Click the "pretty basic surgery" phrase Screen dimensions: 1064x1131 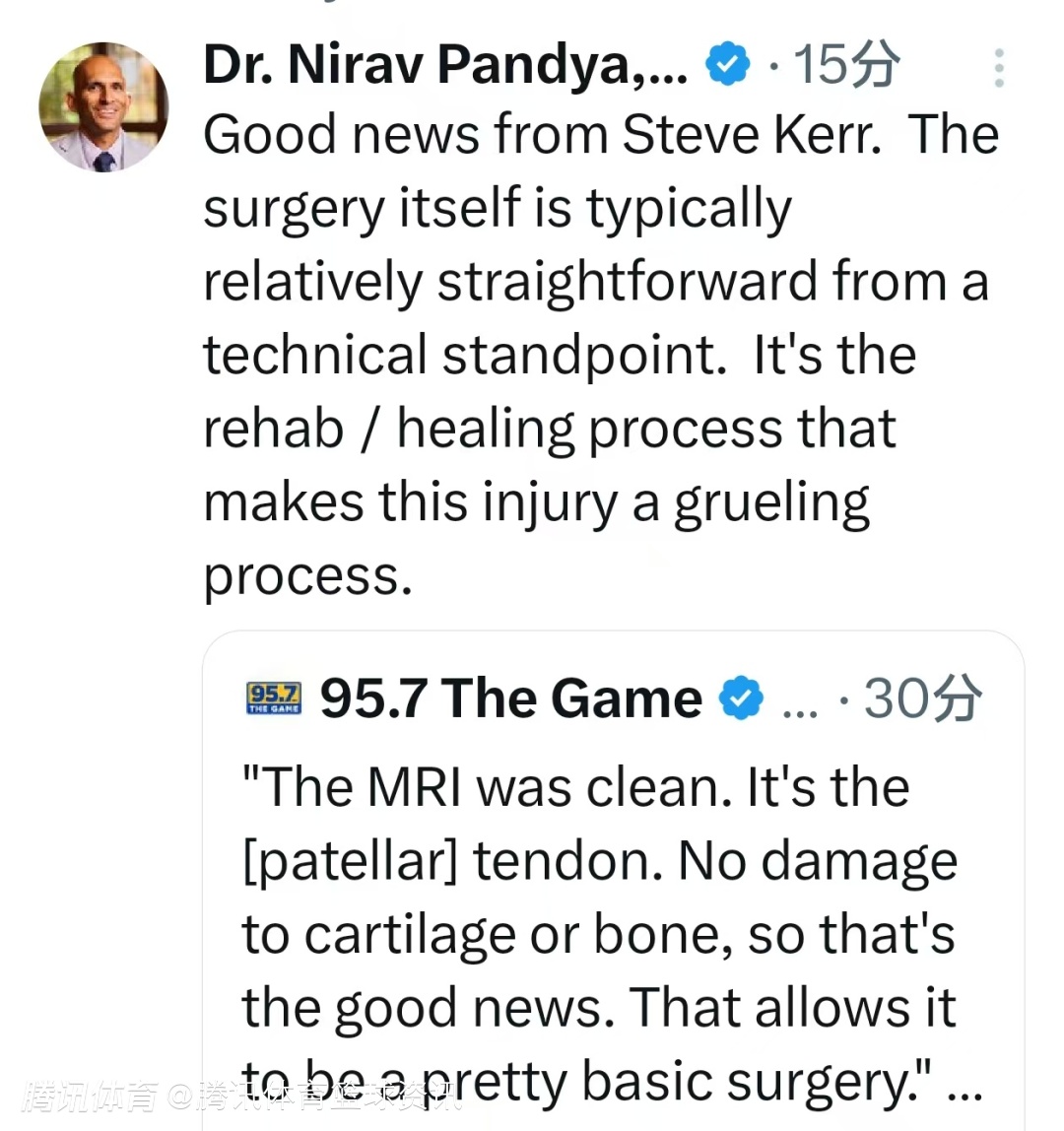[682, 1082]
